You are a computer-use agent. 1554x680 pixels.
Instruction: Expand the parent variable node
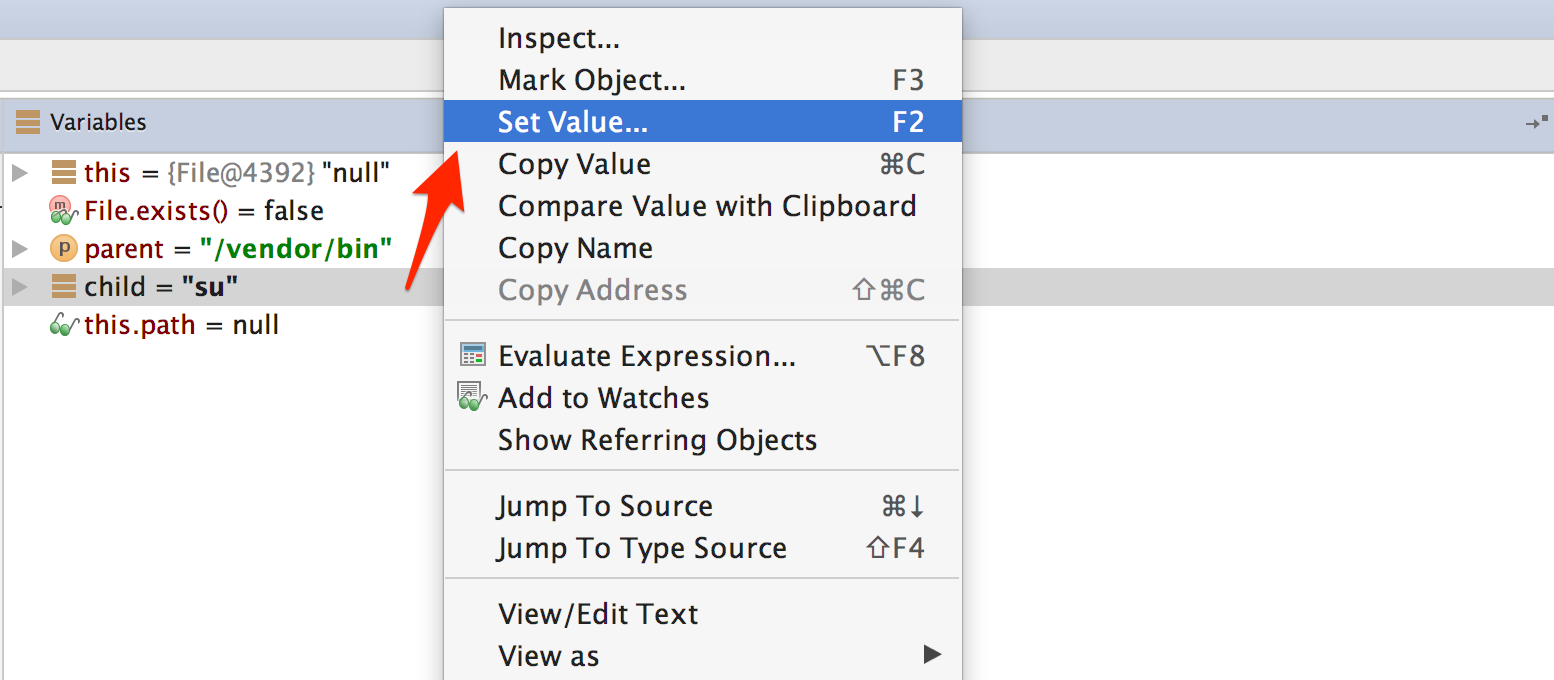[19, 248]
